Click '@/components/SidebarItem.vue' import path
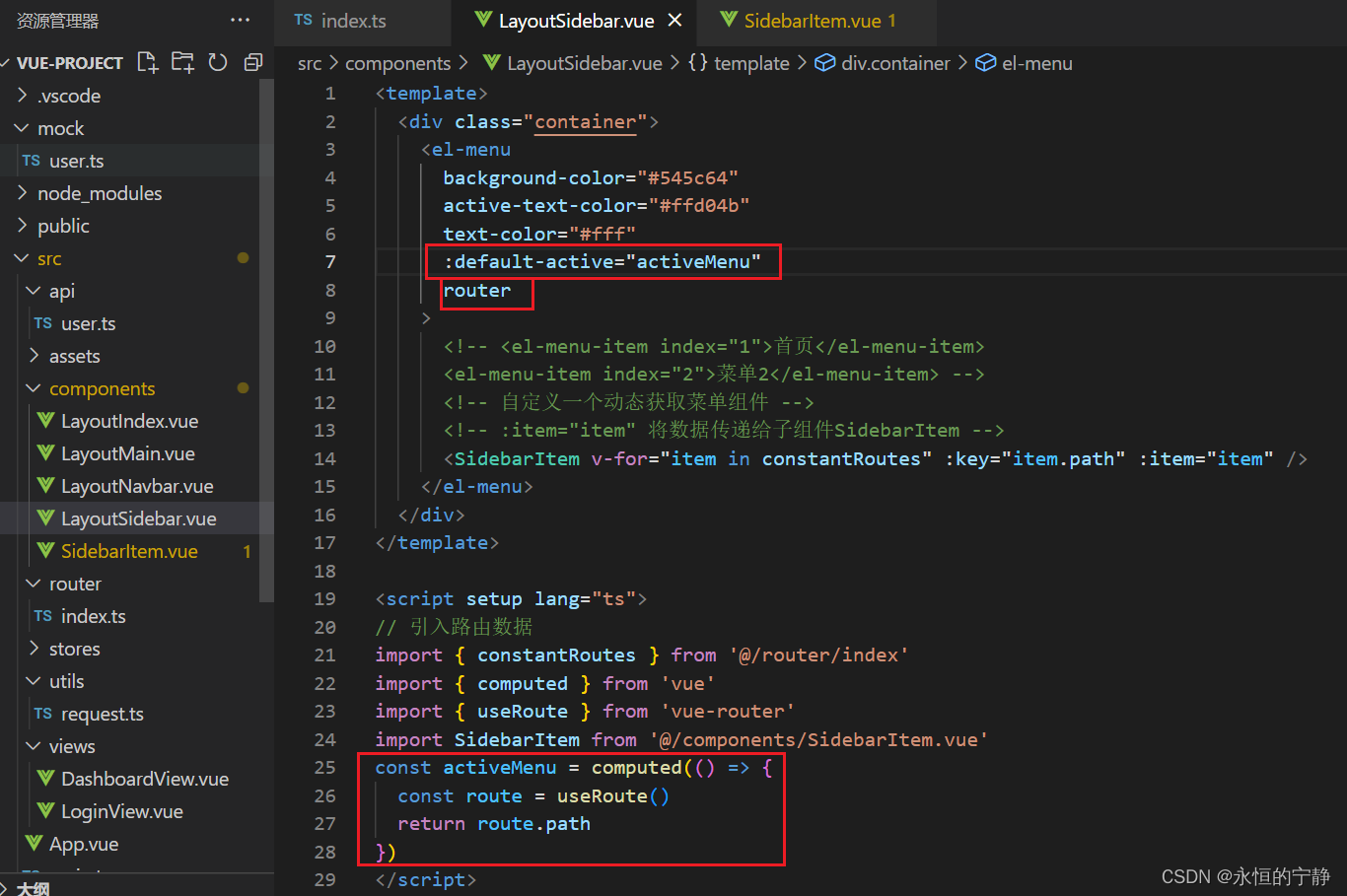1347x896 pixels. (818, 739)
